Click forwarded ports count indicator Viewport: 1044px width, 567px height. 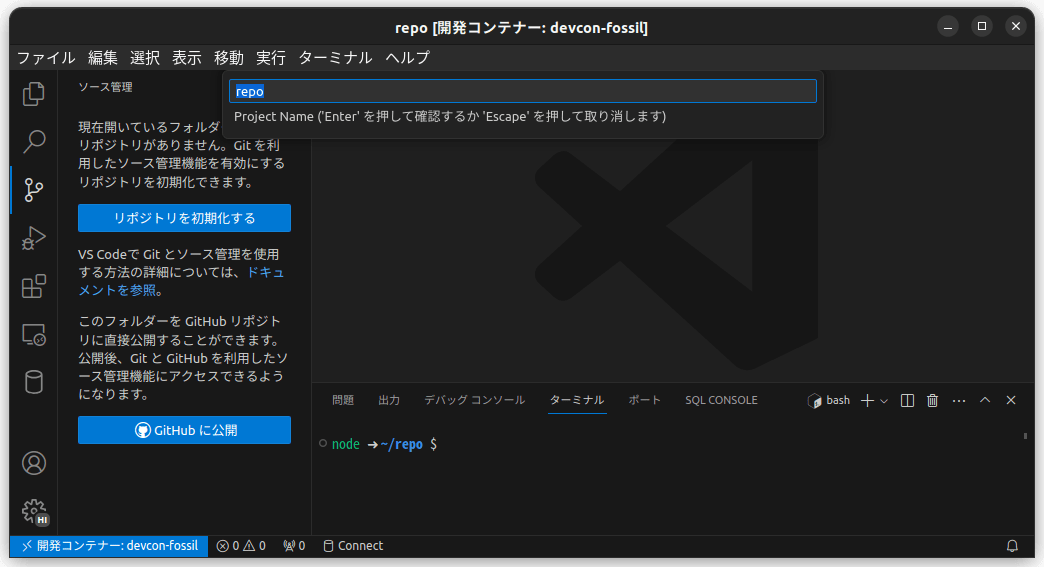click(294, 546)
